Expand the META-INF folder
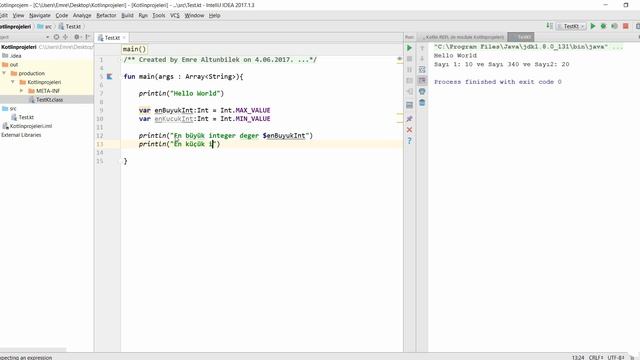 [x=21, y=91]
